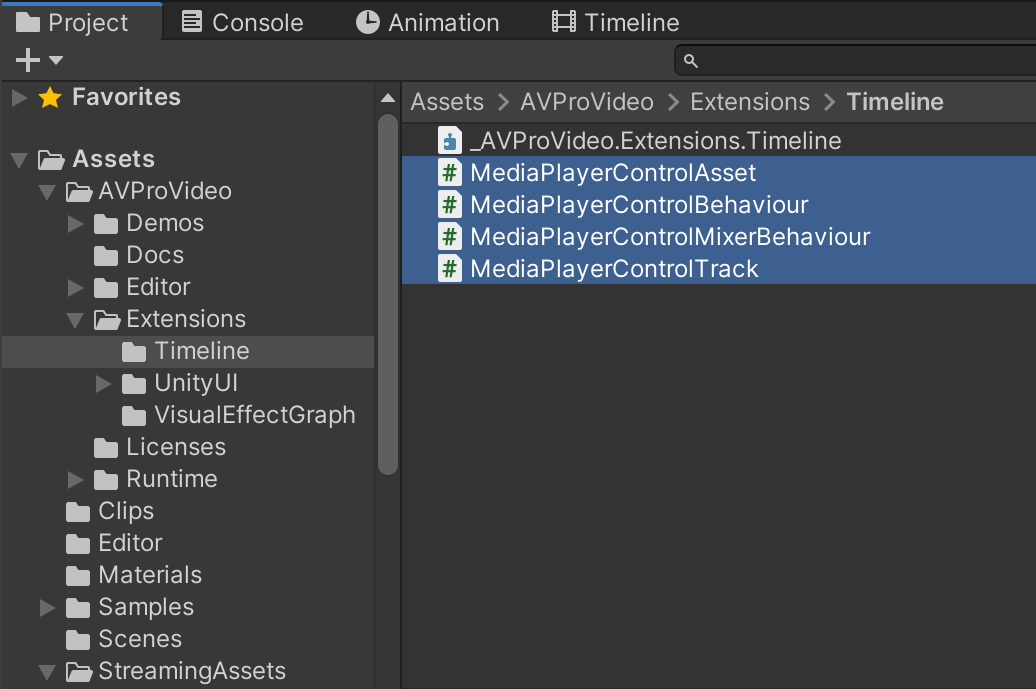The image size is (1036, 689).
Task: Select the Clips folder icon
Action: (78, 512)
